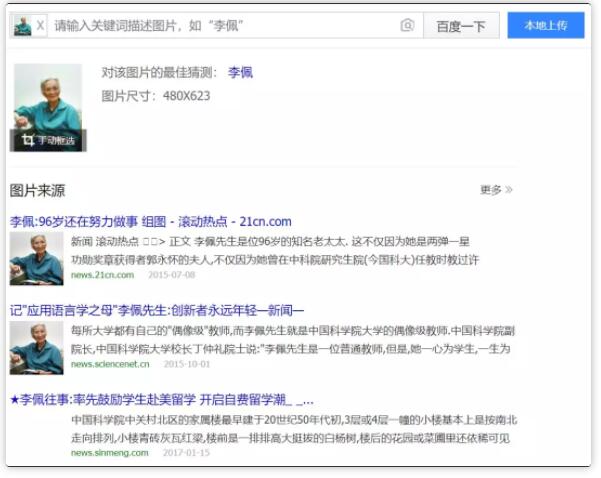Screen dimensions: 601x478
Task: Click the news.21cn.com source URL
Action: [x=102, y=275]
